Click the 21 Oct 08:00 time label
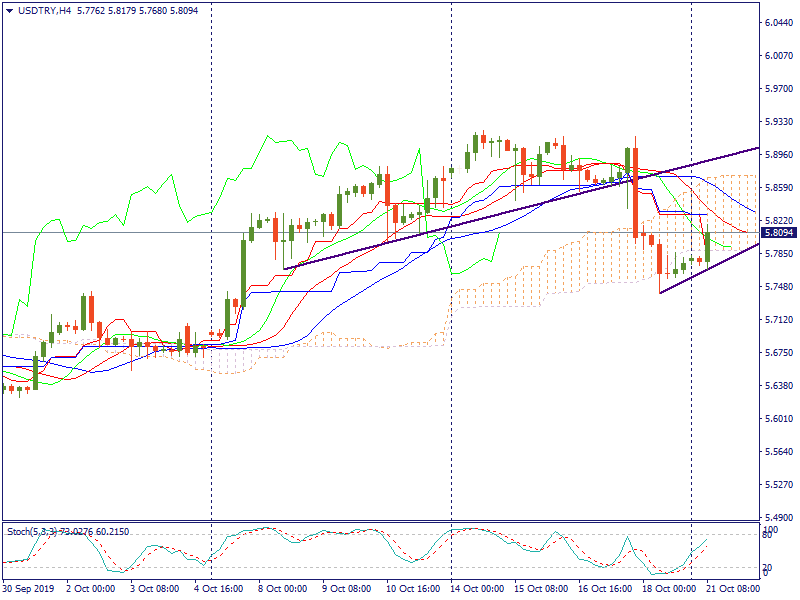The width and height of the screenshot is (800, 600). pyautogui.click(x=733, y=590)
